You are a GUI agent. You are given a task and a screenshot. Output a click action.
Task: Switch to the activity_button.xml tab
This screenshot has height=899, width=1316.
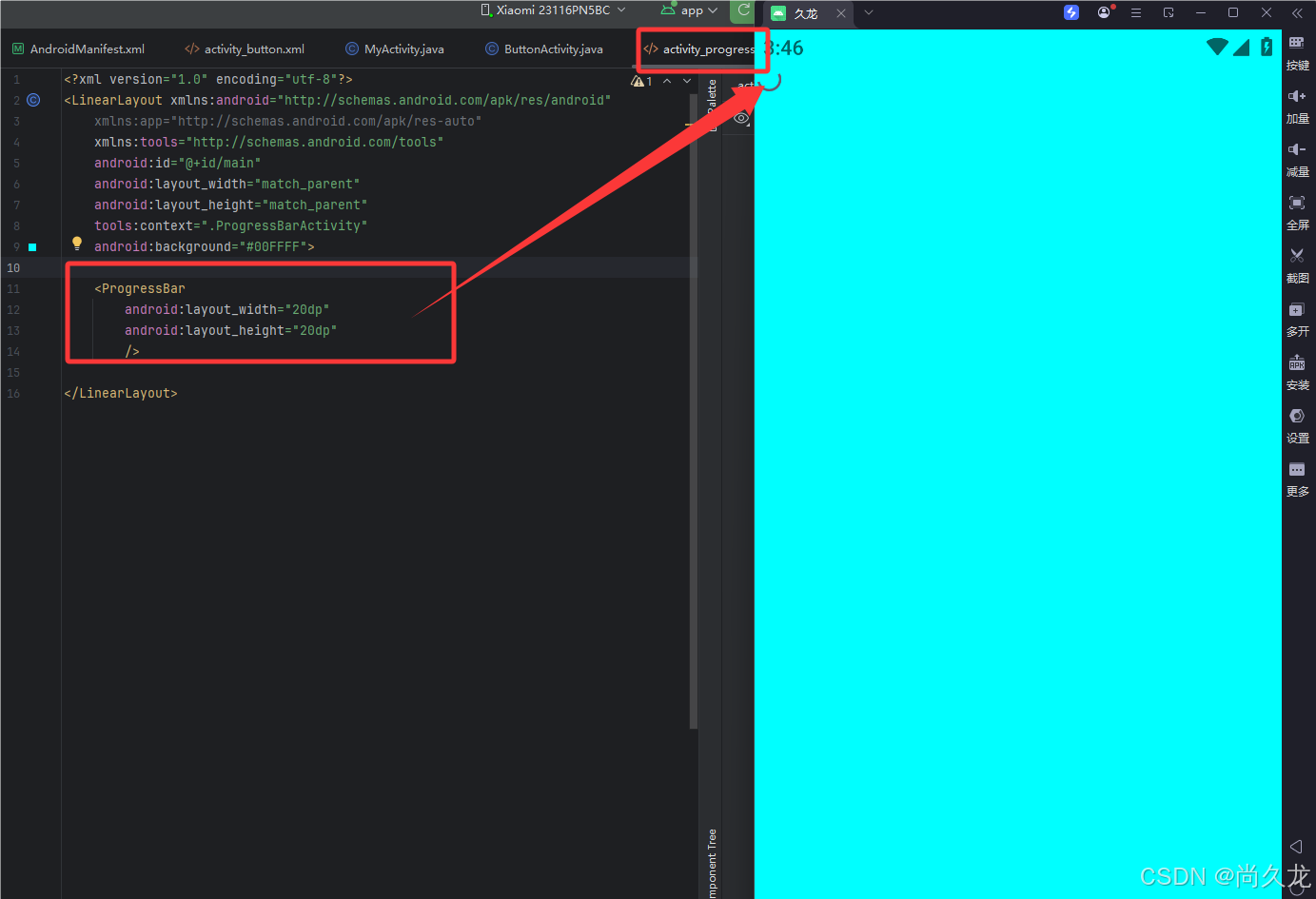click(245, 49)
